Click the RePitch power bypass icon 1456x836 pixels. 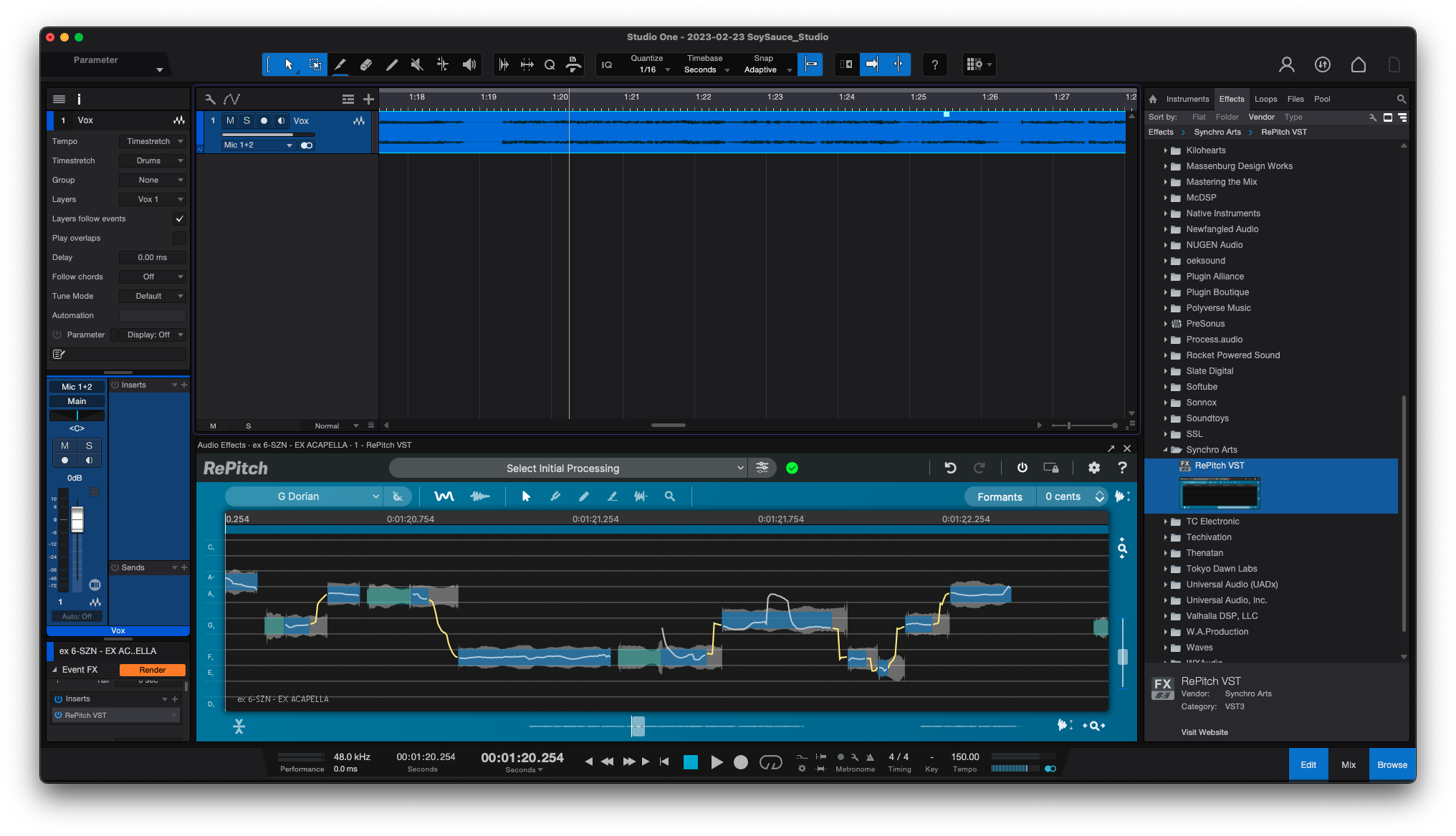[1022, 468]
